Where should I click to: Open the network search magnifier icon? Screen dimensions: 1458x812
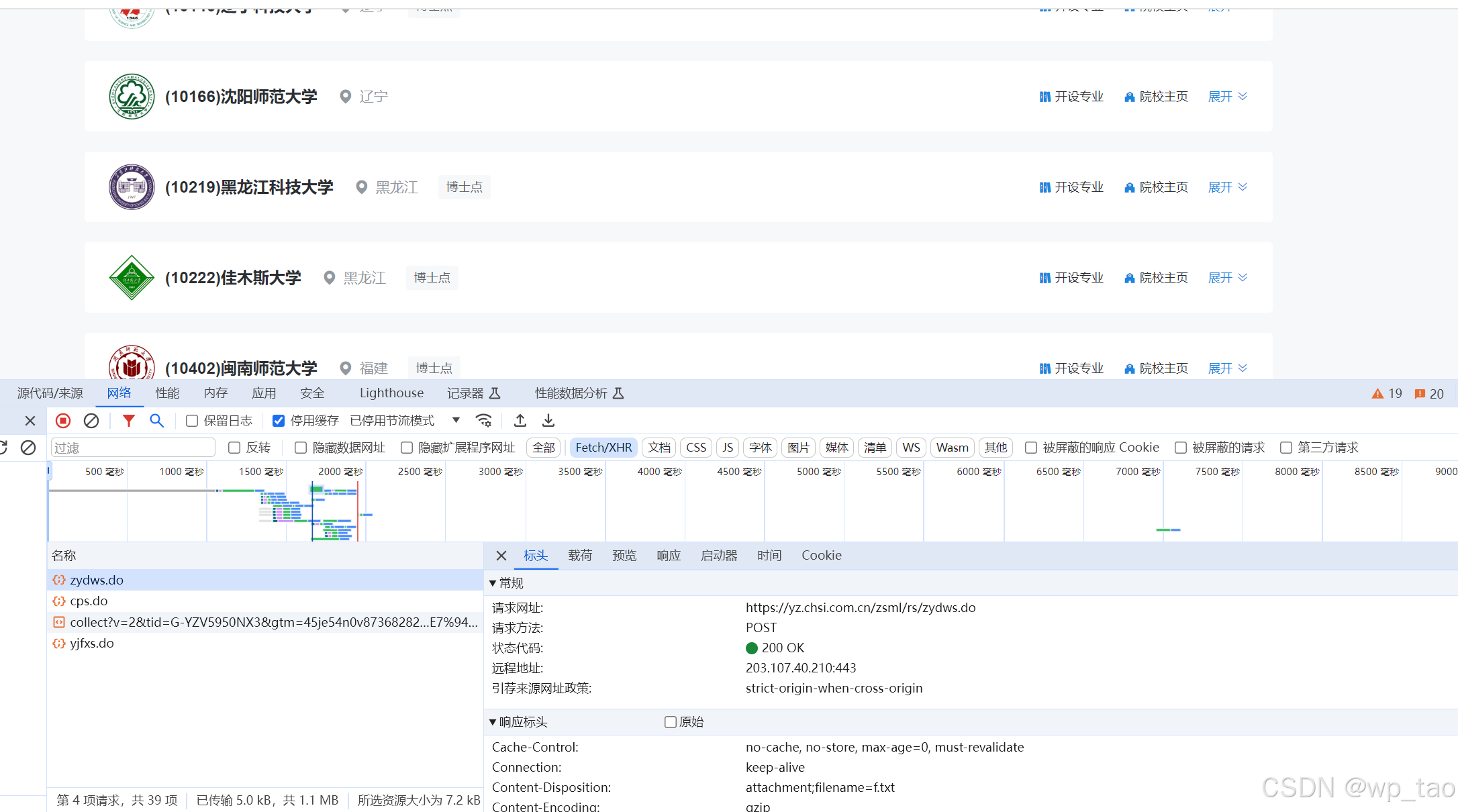pos(156,421)
